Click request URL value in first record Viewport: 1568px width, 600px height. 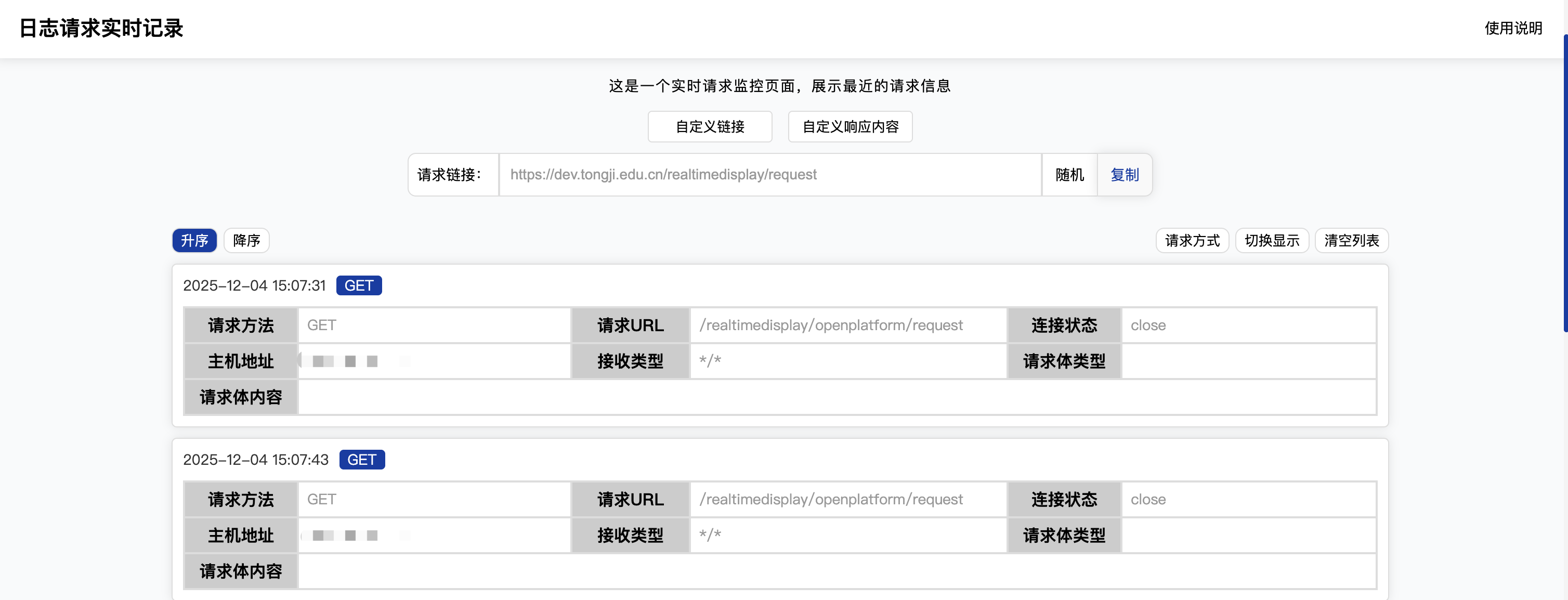point(831,325)
